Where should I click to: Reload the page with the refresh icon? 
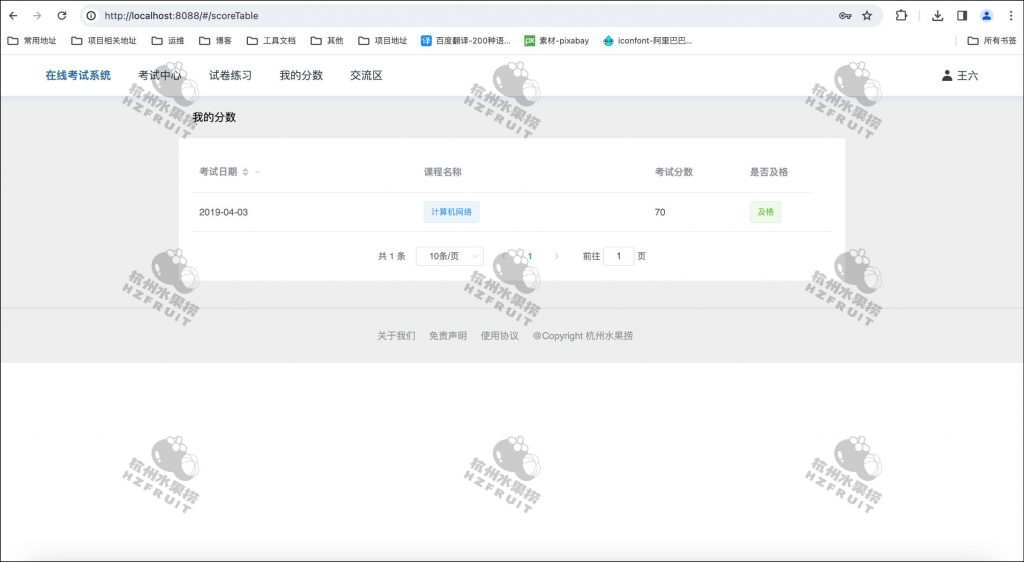[x=62, y=16]
